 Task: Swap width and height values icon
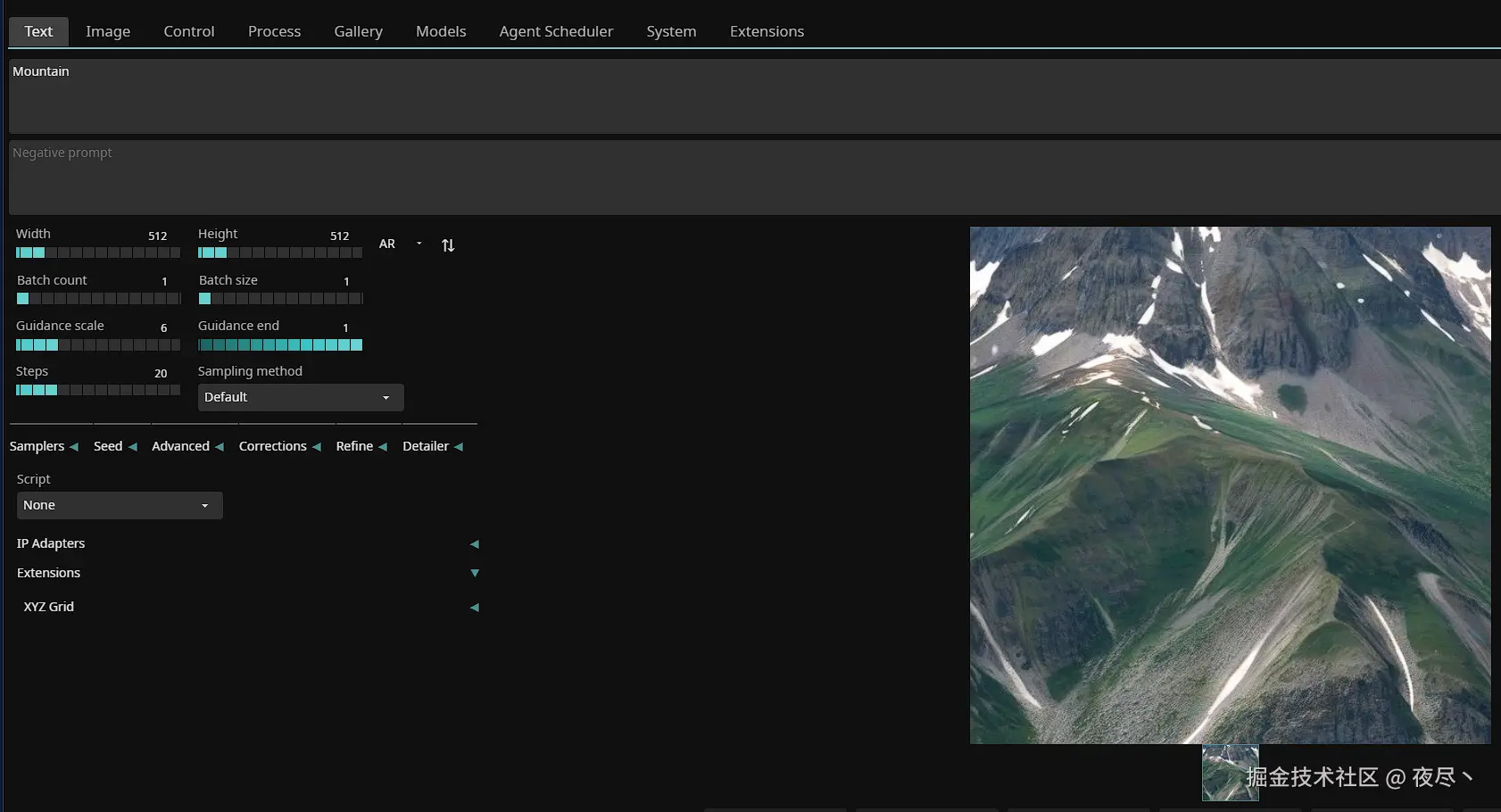tap(448, 245)
